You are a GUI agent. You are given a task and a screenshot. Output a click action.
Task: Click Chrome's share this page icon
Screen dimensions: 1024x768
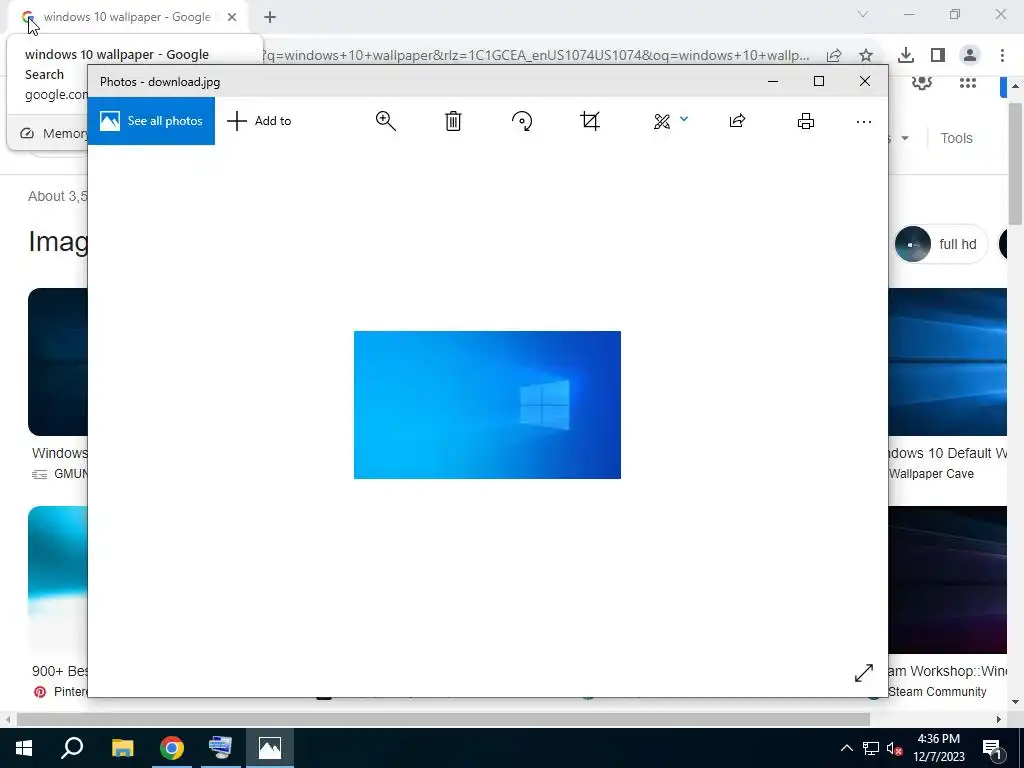(x=834, y=56)
